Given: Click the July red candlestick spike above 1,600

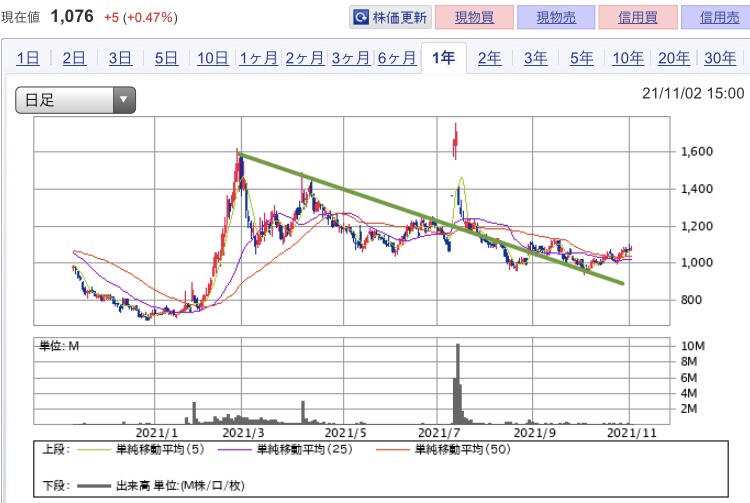Looking at the screenshot, I should point(455,141).
